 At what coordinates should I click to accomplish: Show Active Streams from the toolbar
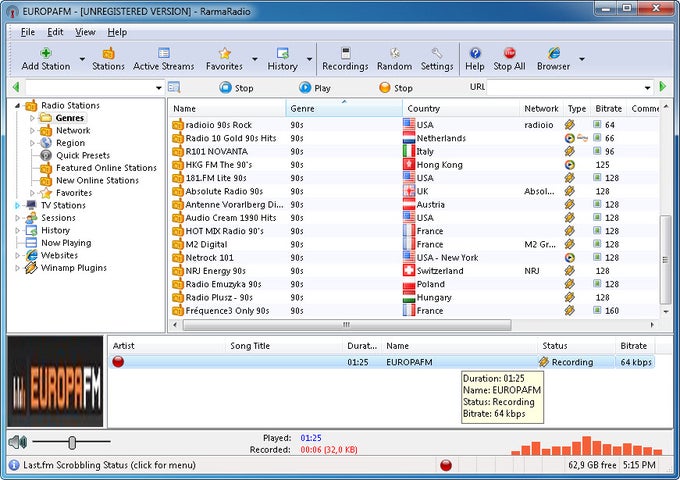(x=163, y=59)
